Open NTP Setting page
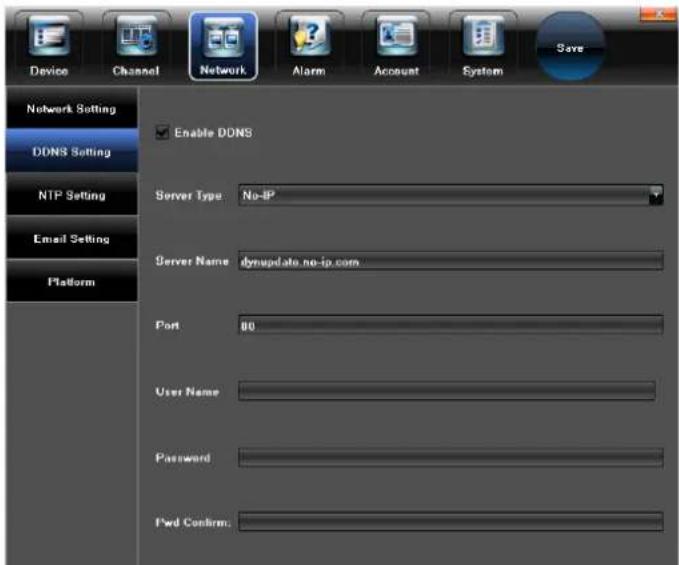The image size is (679, 565). (x=72, y=195)
